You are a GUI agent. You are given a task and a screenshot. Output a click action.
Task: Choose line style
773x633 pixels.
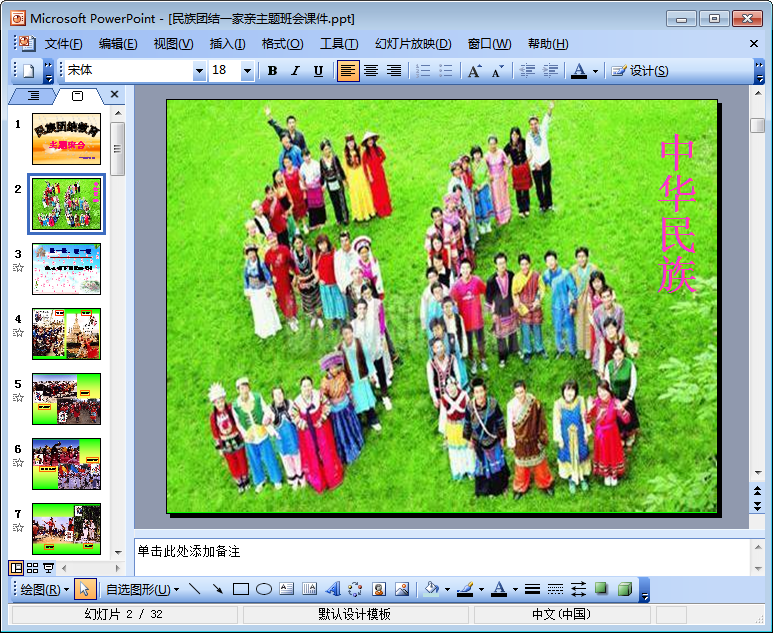click(x=532, y=589)
